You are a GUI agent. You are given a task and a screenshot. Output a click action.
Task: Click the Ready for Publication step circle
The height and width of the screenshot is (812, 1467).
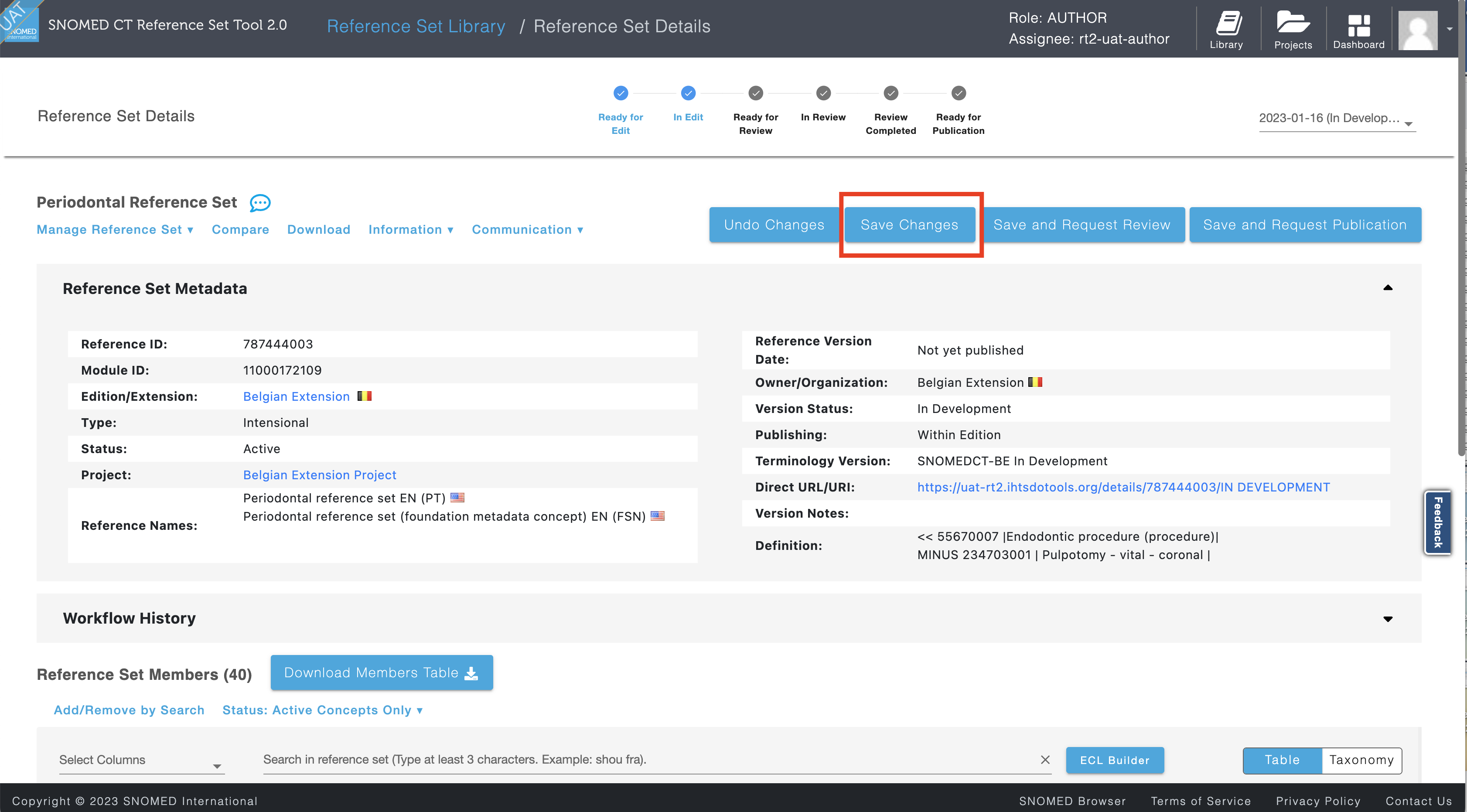coord(959,93)
